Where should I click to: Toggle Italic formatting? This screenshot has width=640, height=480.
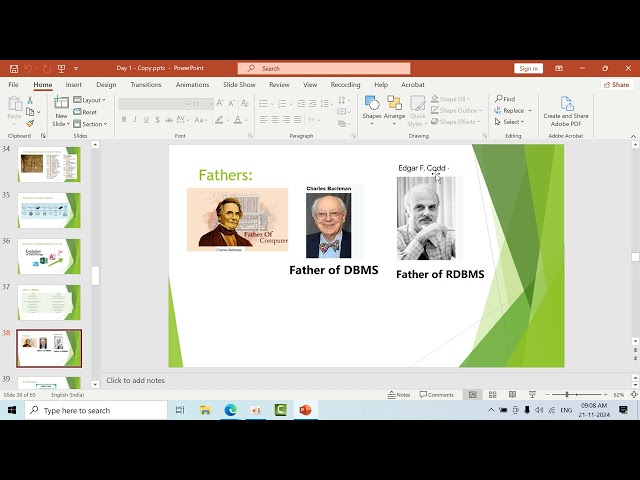coord(135,120)
